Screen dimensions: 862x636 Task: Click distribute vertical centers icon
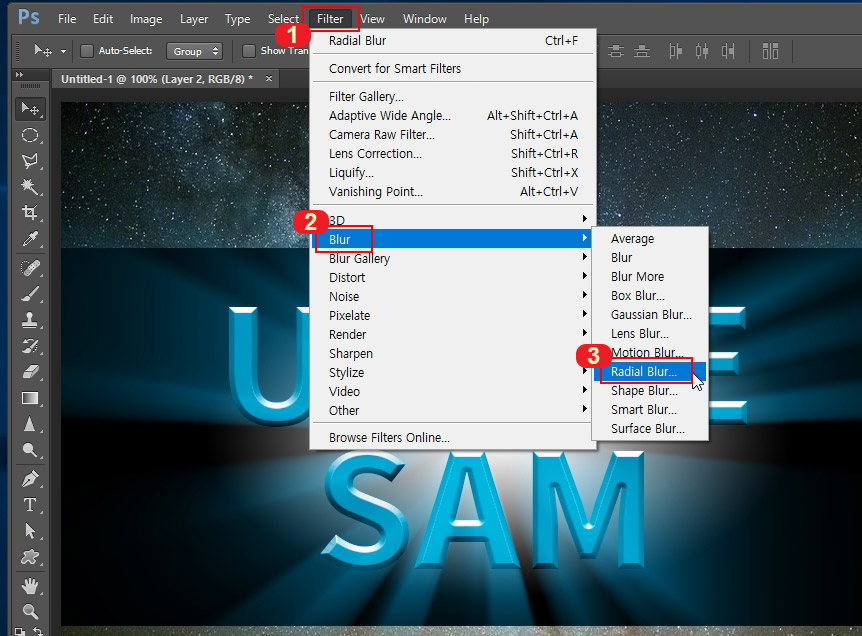[616, 51]
